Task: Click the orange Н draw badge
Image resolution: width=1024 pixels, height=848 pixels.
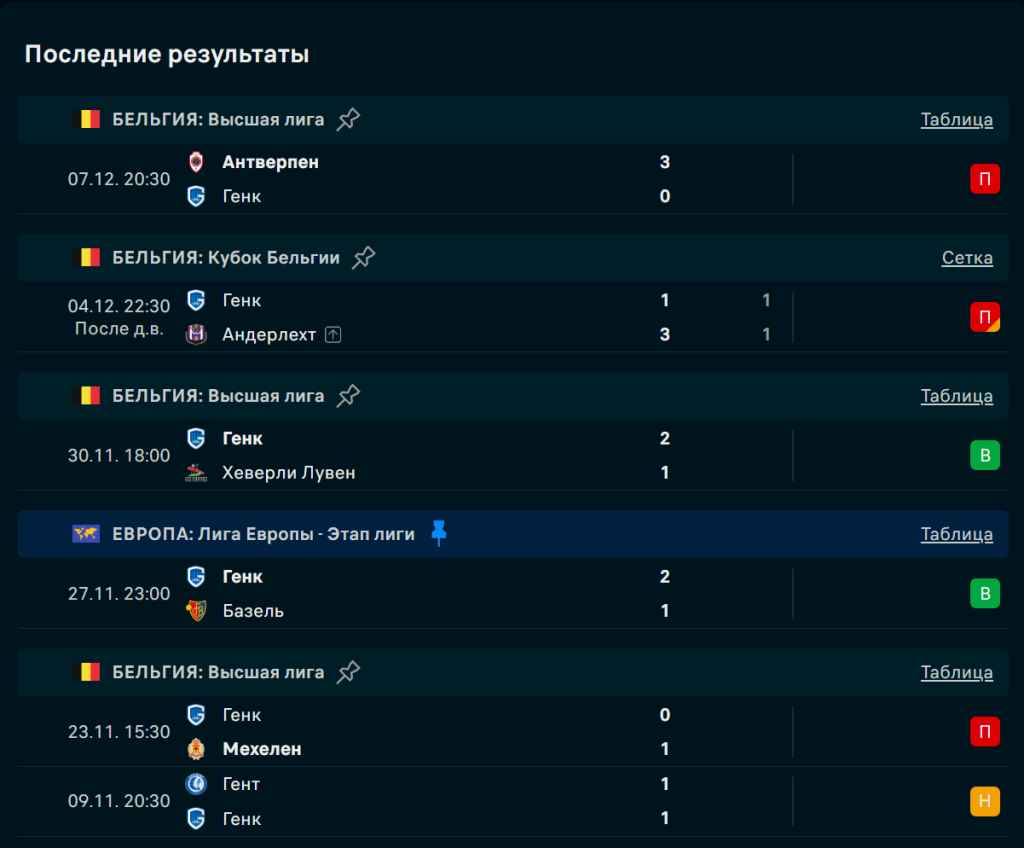Action: (984, 801)
